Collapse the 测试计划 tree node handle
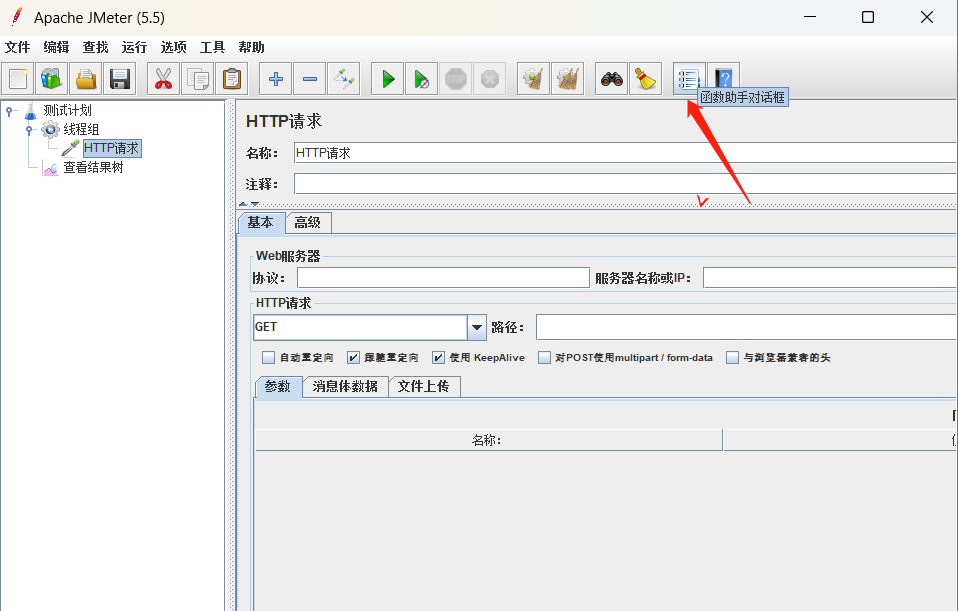 9,111
